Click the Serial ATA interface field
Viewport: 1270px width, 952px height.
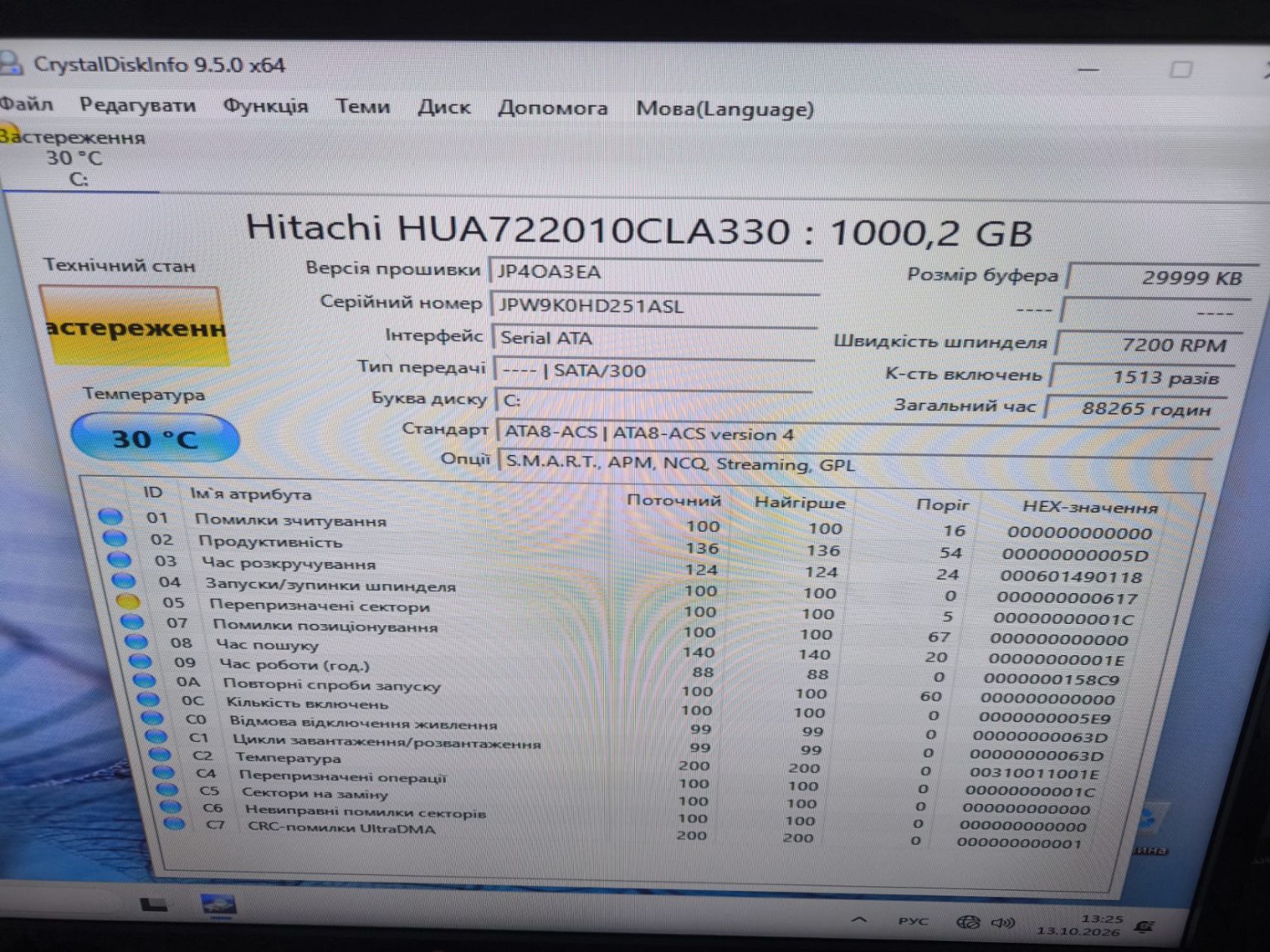coord(655,338)
